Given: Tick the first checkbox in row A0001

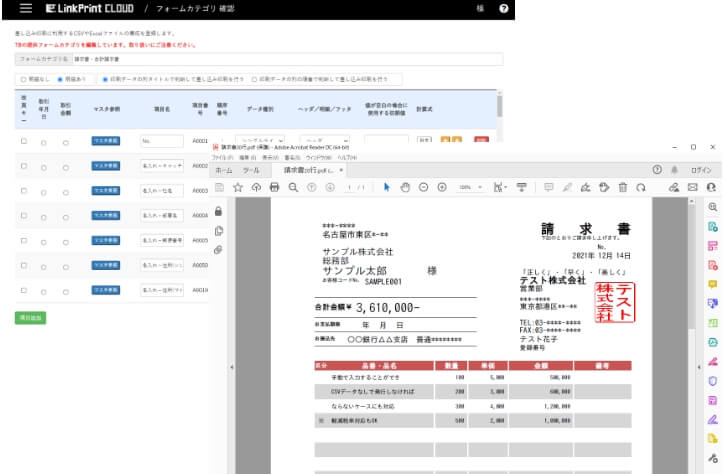Looking at the screenshot, I should [24, 141].
